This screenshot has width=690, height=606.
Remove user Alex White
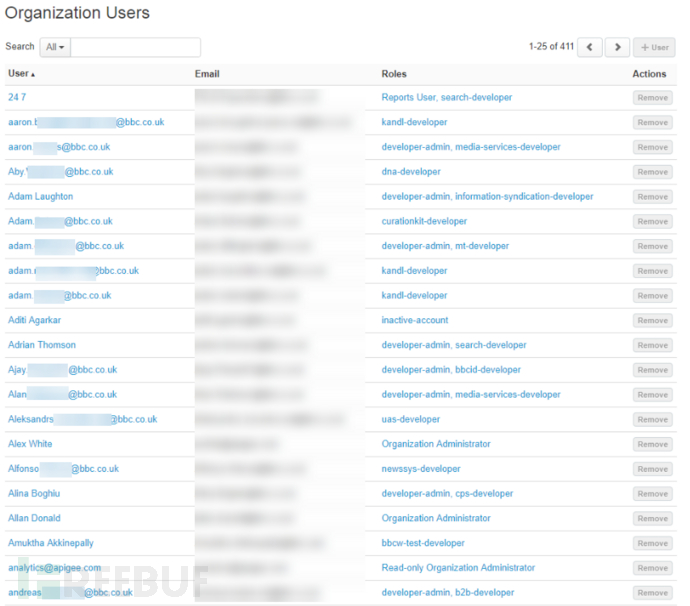click(653, 444)
